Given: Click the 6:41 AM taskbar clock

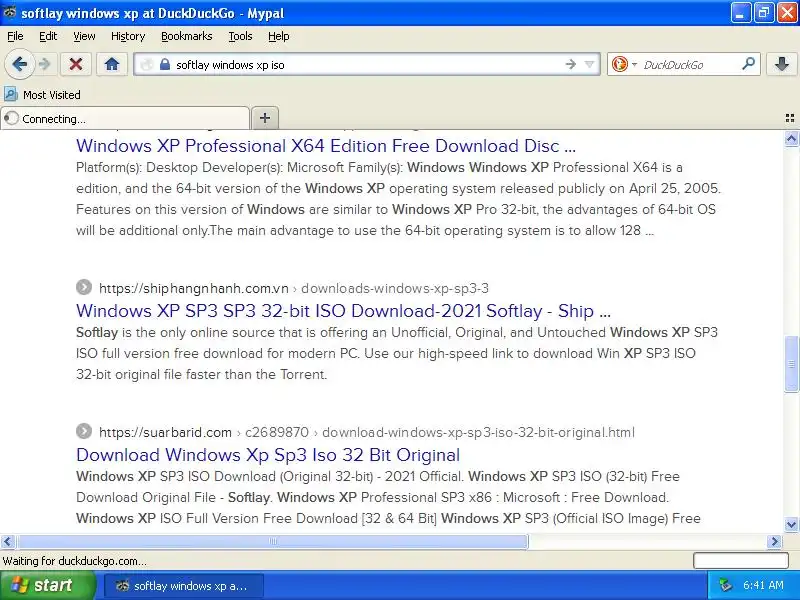Looking at the screenshot, I should (763, 585).
